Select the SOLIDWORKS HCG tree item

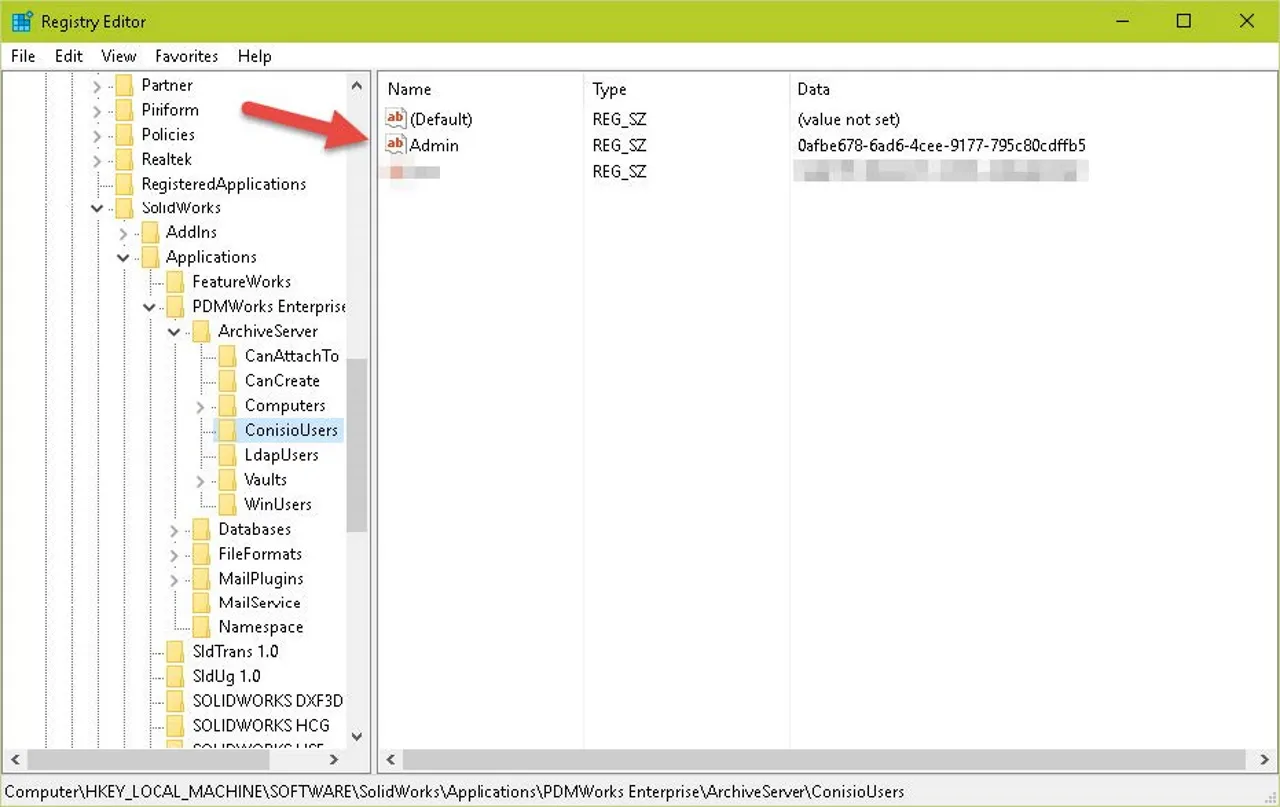[261, 725]
